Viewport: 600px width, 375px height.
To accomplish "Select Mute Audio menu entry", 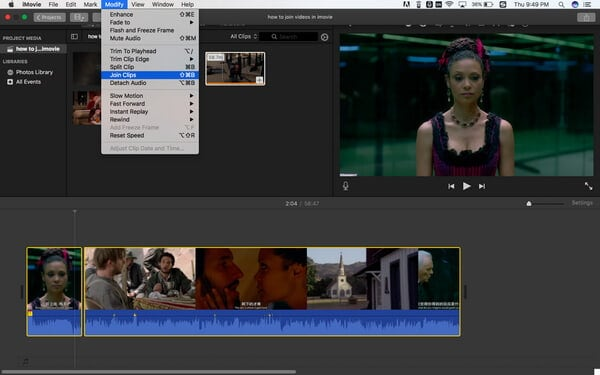I will click(x=150, y=38).
